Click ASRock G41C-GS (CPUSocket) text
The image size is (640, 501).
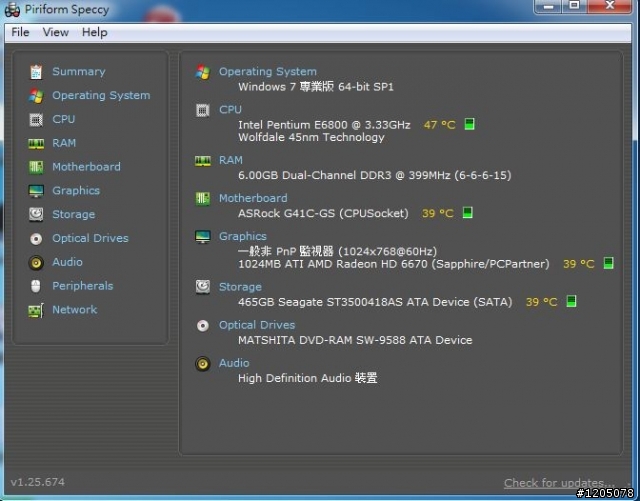tap(323, 214)
